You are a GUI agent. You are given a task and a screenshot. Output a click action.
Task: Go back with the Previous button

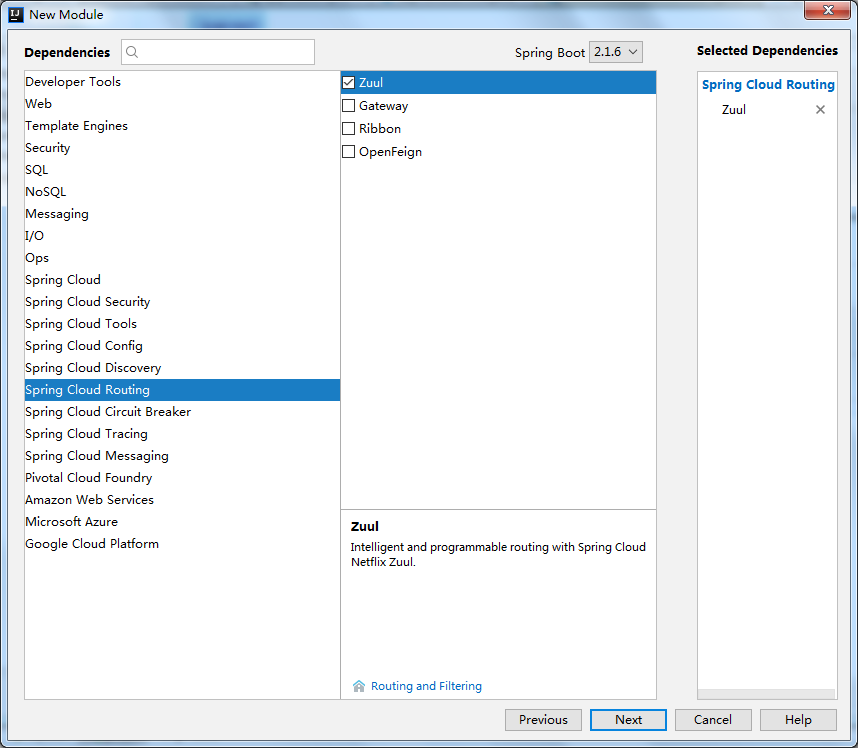[543, 720]
